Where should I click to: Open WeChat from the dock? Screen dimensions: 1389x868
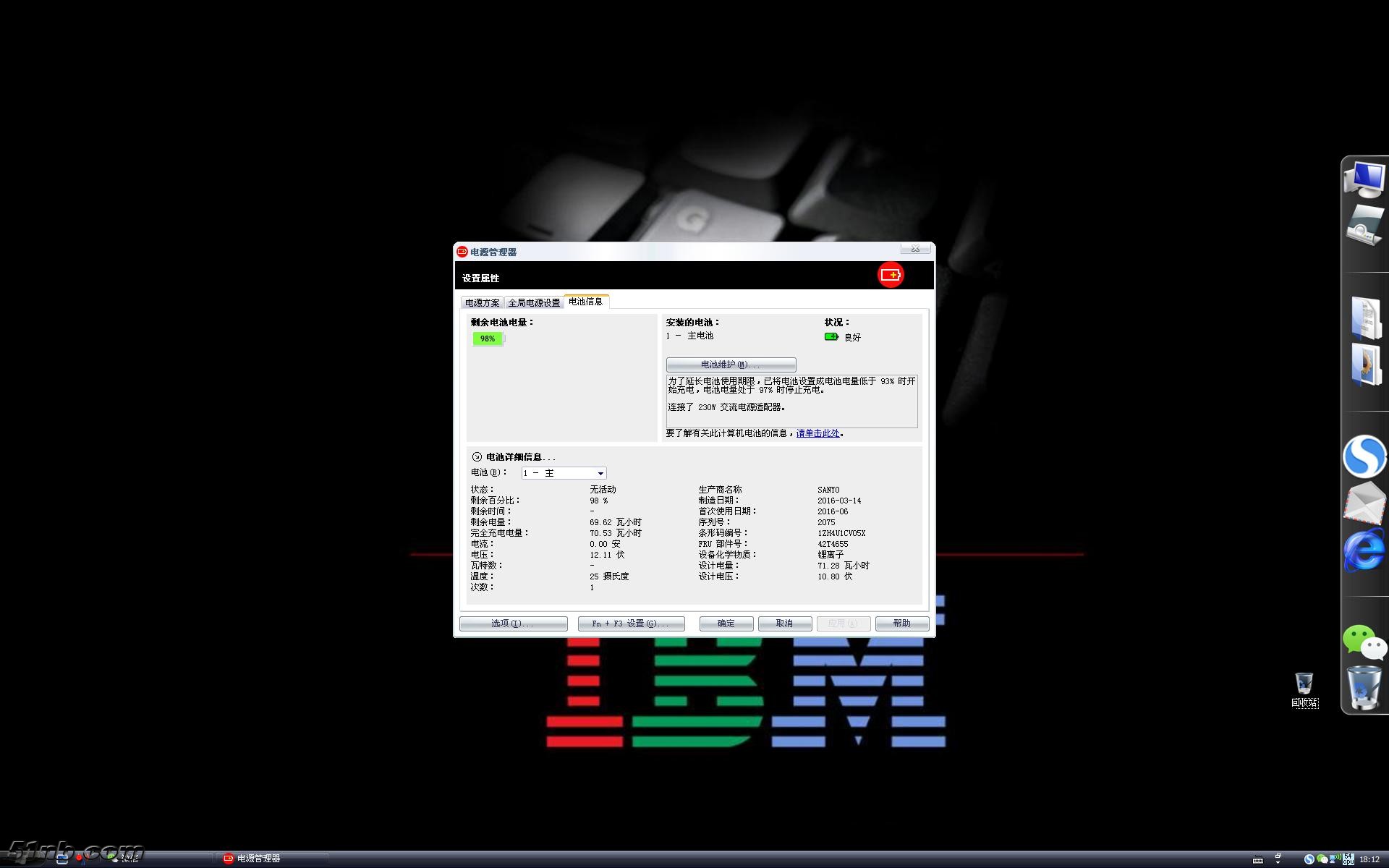click(x=1364, y=642)
